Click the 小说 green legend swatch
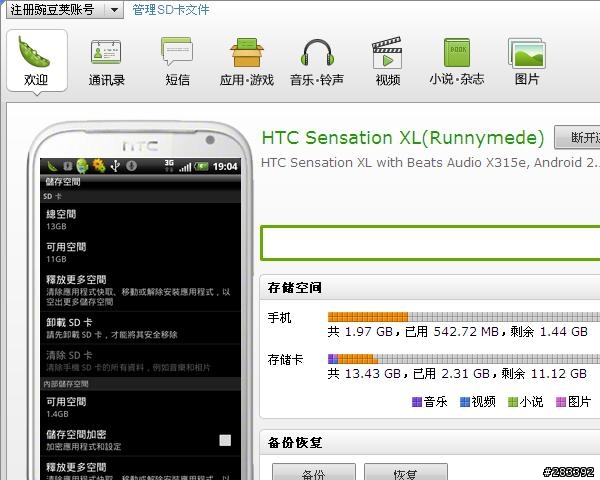 (x=512, y=402)
